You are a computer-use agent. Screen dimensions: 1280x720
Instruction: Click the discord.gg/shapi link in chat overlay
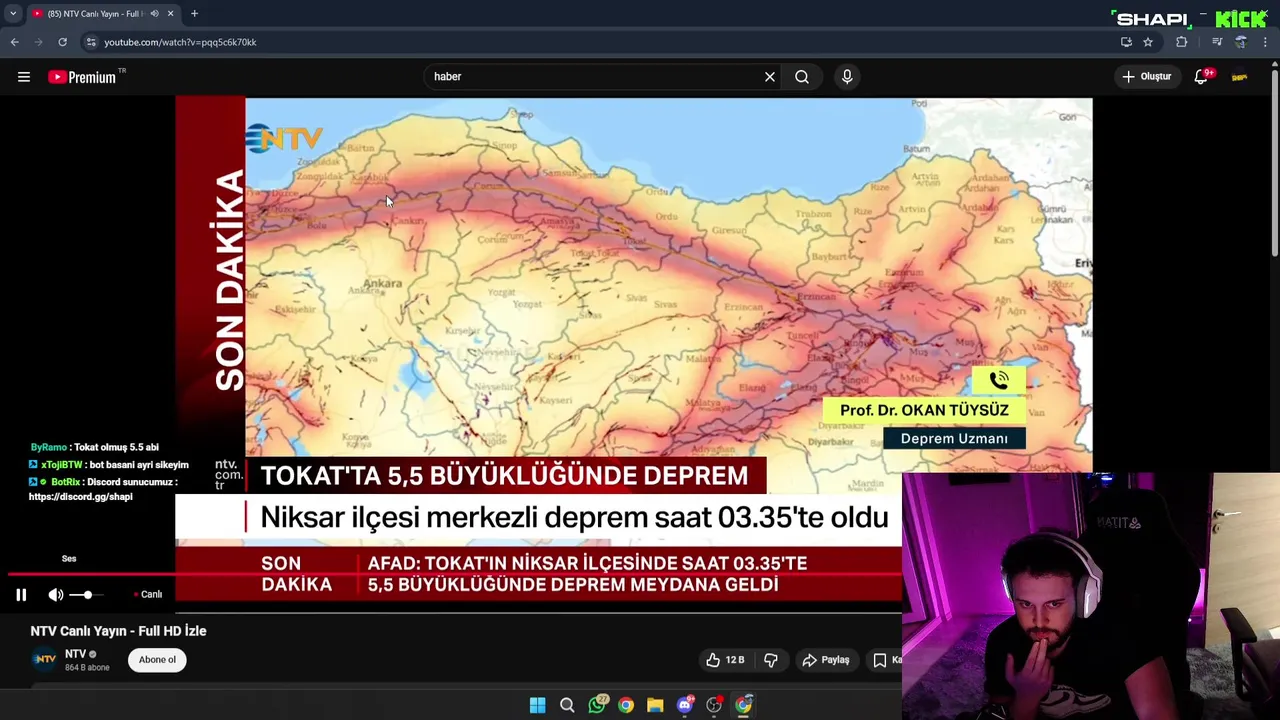click(x=81, y=497)
